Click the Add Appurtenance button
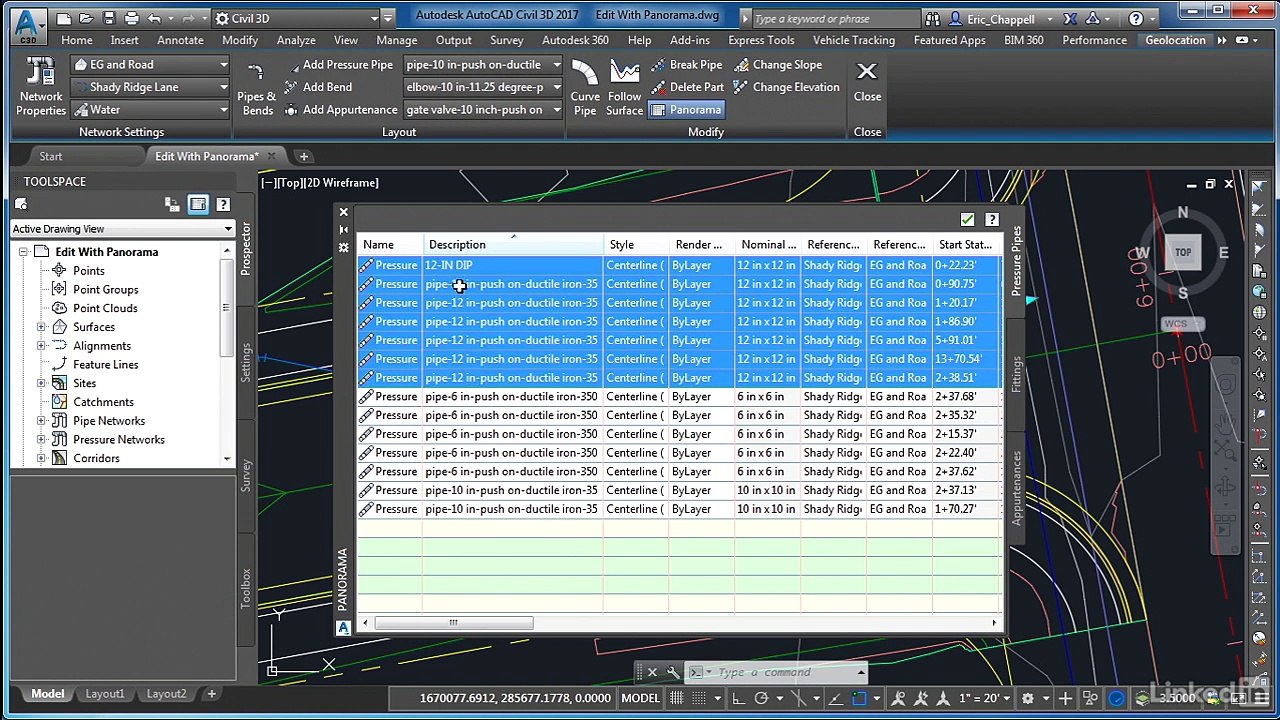 (x=340, y=110)
